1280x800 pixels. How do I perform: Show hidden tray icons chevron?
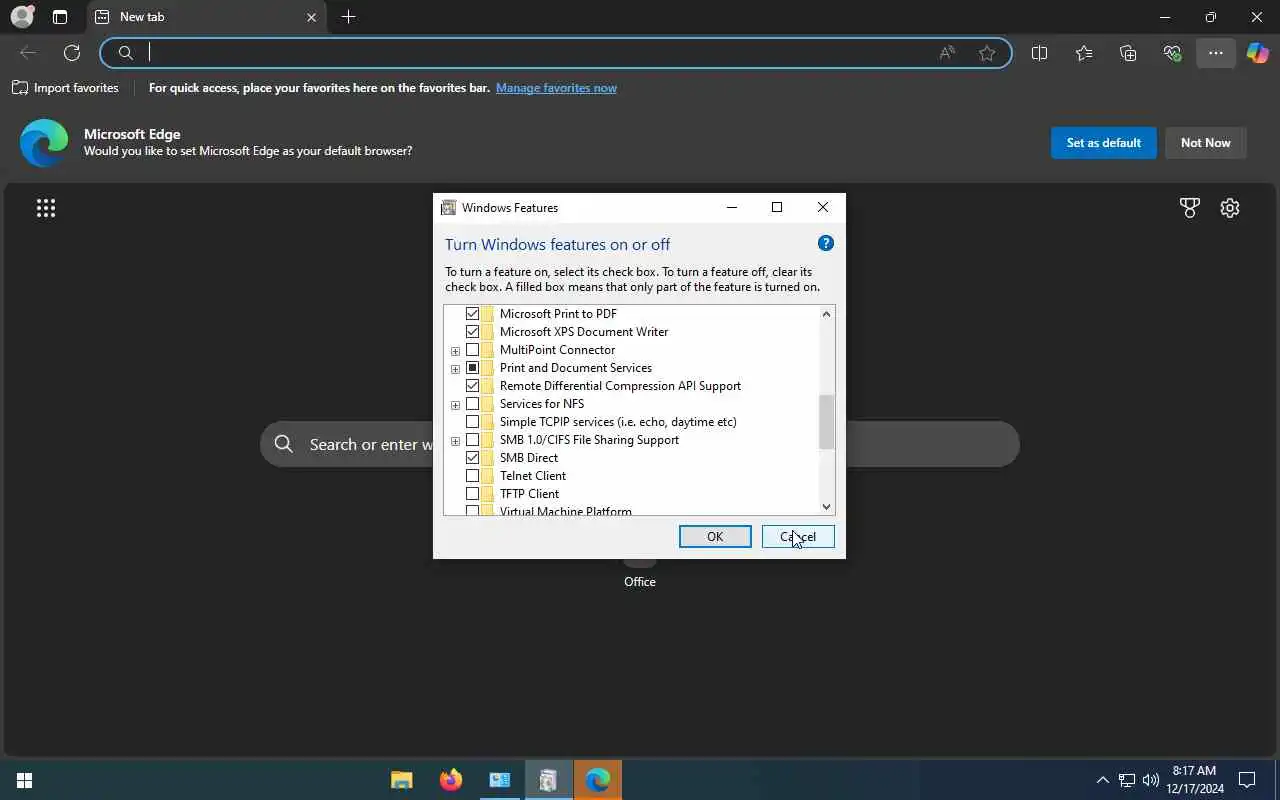point(1102,780)
